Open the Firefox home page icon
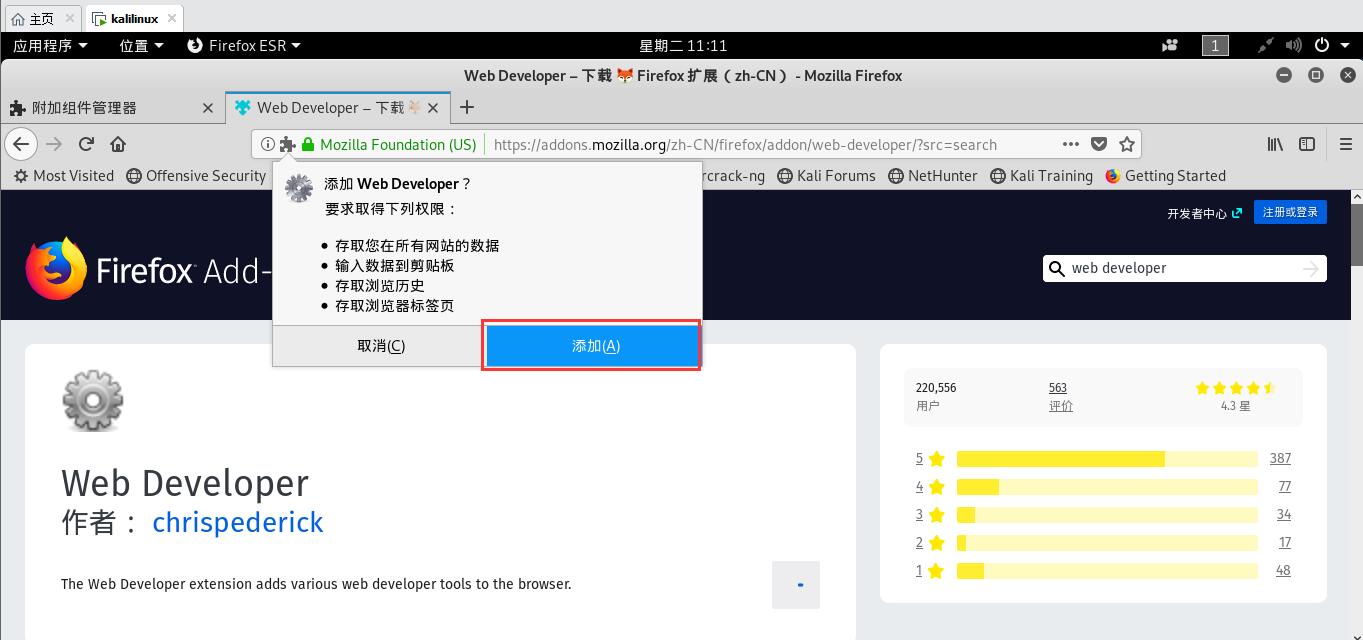The height and width of the screenshot is (640, 1363). [118, 143]
